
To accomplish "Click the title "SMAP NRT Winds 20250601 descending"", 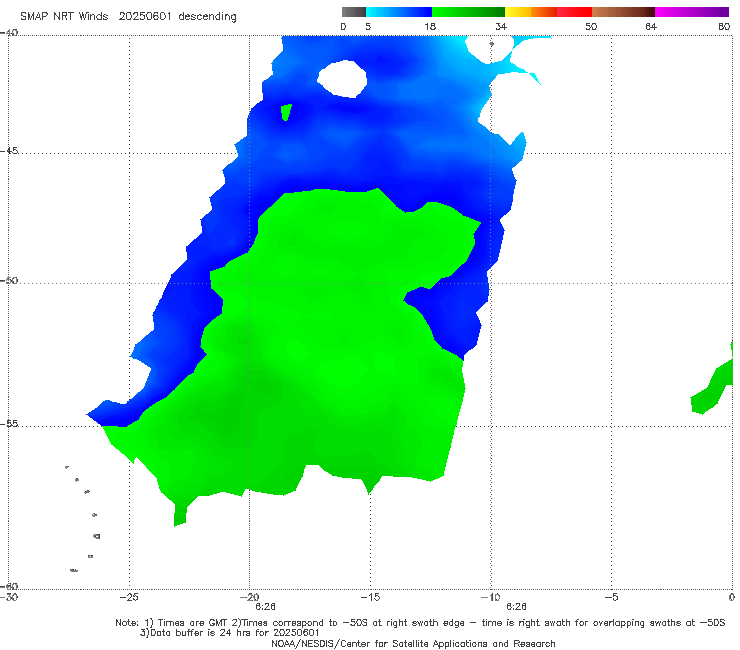I will coord(128,17).
